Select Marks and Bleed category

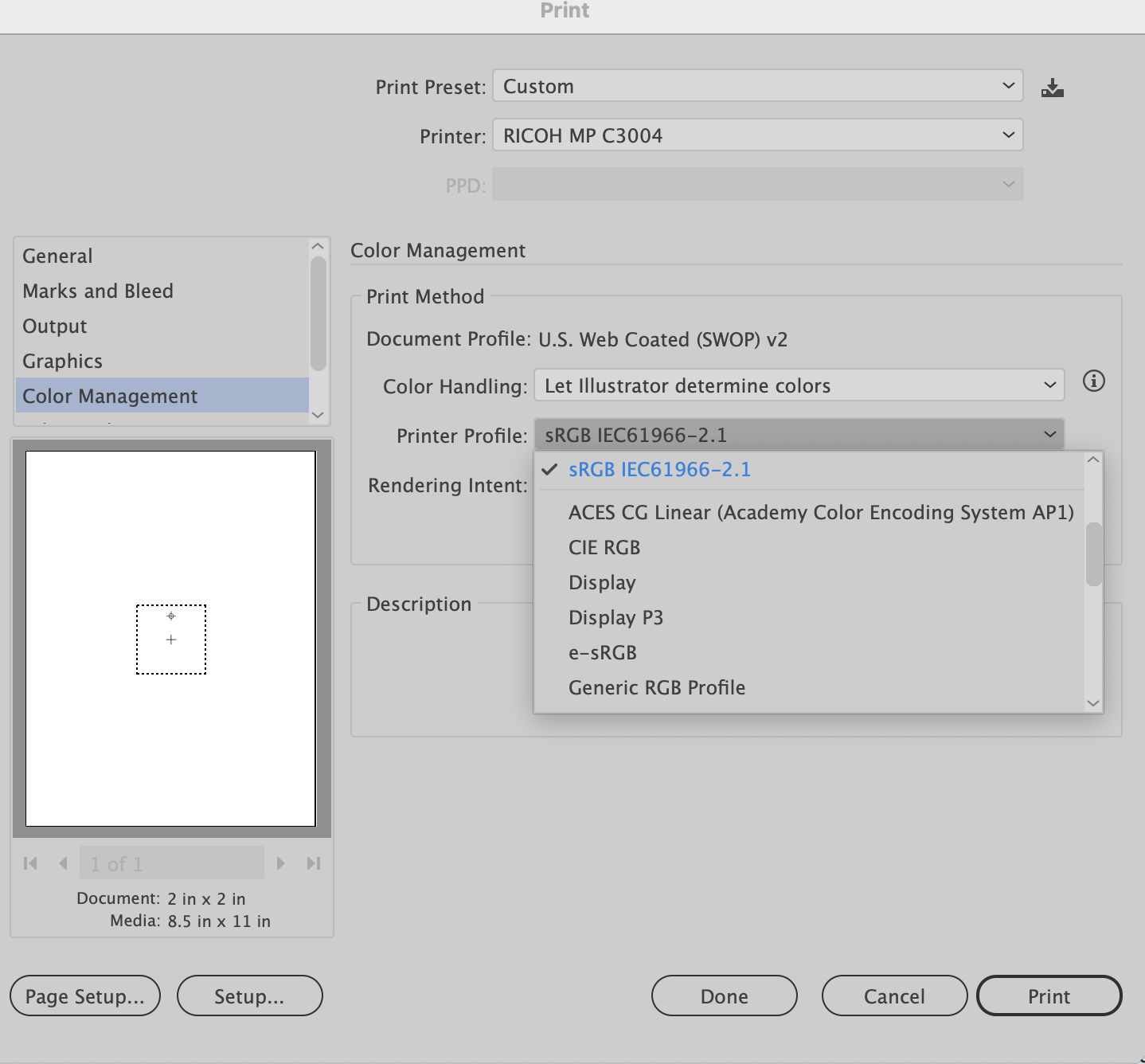pos(162,291)
